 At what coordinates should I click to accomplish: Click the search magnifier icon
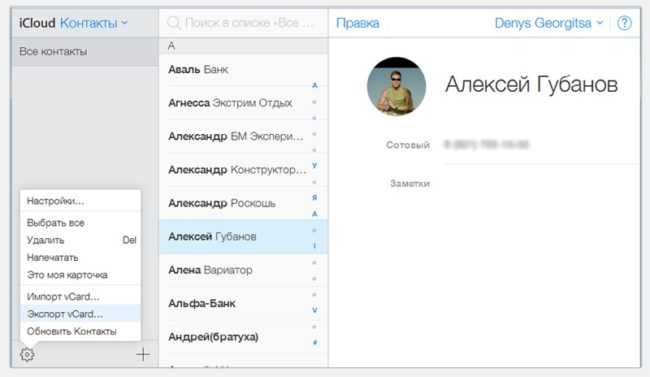coord(174,23)
